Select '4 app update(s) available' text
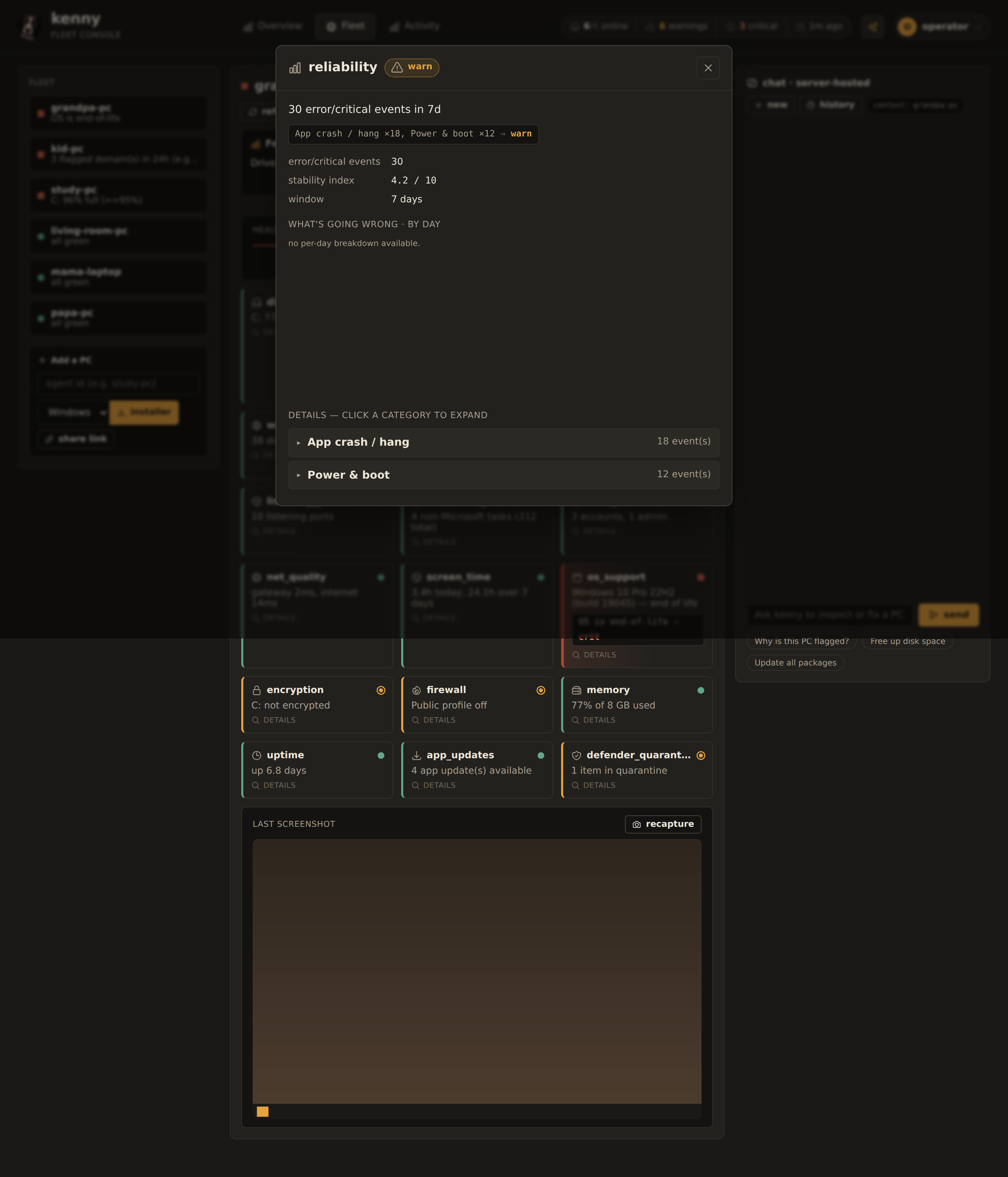1008x1177 pixels. point(471,770)
